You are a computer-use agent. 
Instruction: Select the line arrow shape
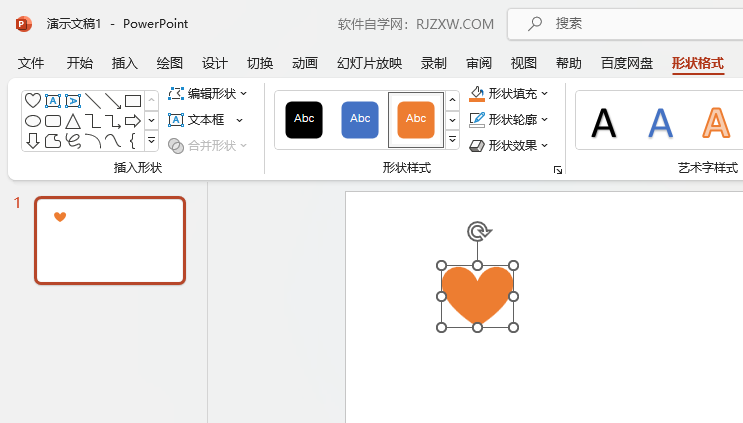point(113,100)
